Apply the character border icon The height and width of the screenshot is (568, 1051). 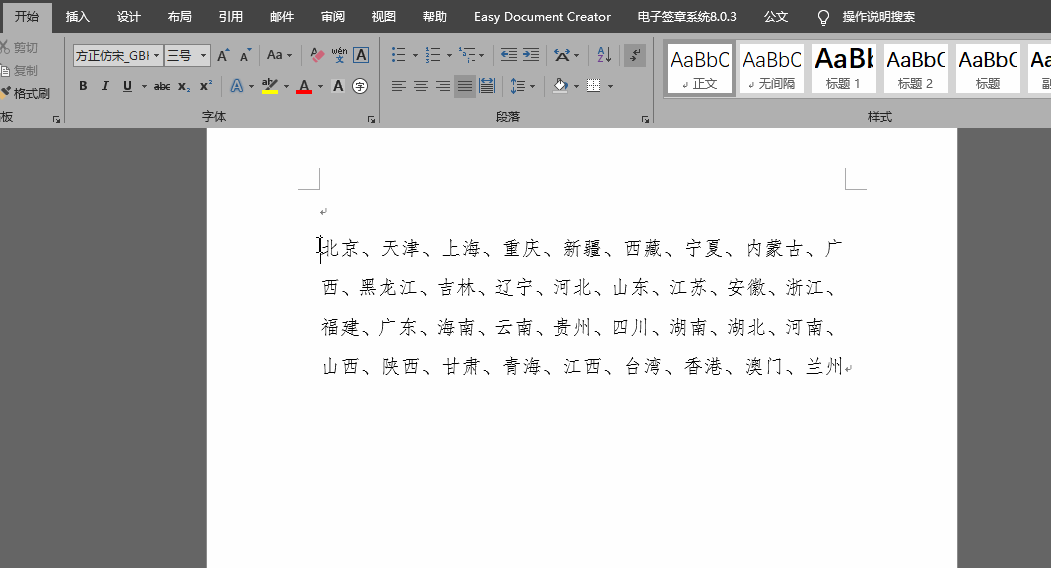pyautogui.click(x=361, y=55)
